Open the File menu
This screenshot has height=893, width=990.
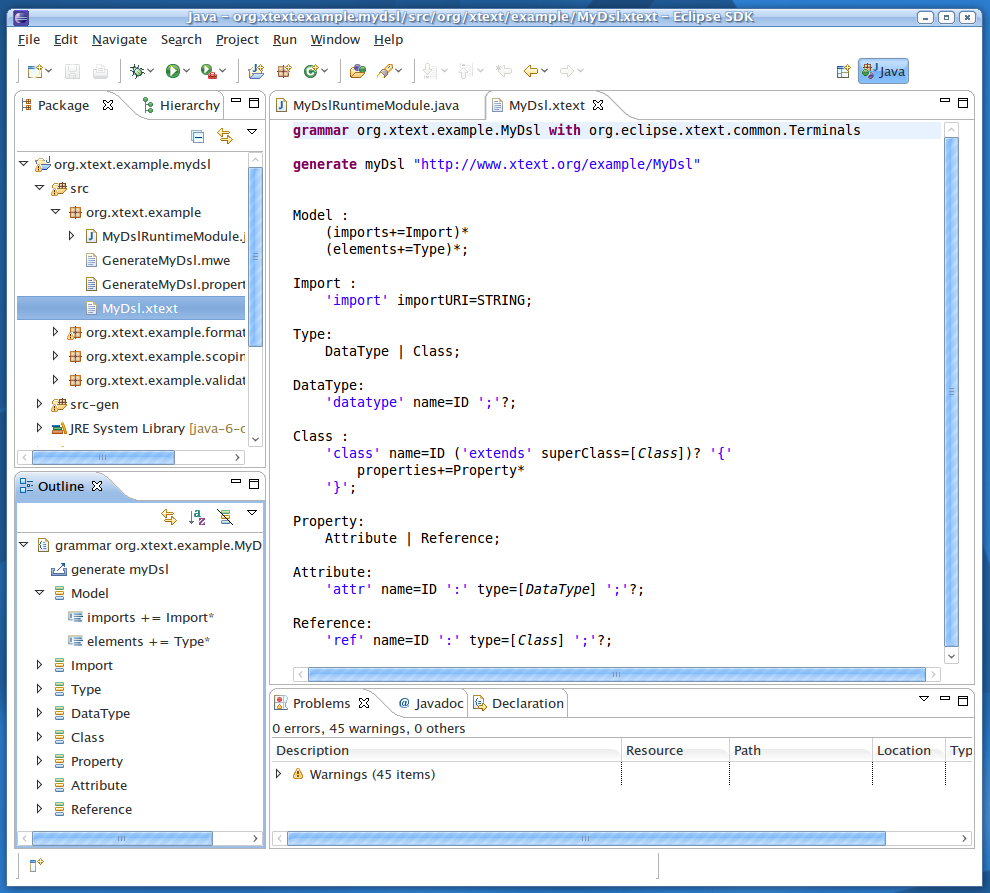[x=29, y=40]
